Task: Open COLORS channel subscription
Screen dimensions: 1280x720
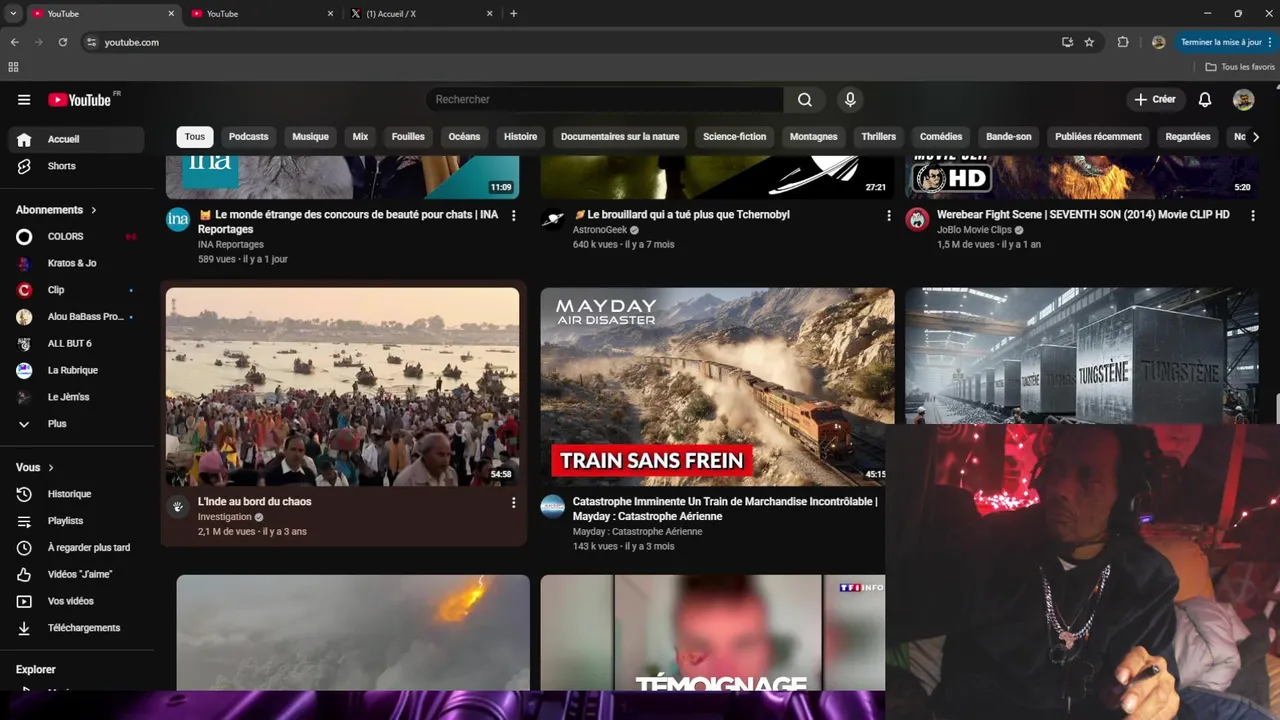Action: click(77, 237)
